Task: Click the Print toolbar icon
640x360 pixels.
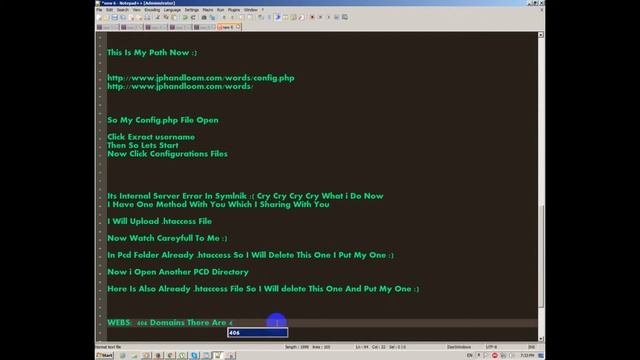Action: [x=148, y=17]
